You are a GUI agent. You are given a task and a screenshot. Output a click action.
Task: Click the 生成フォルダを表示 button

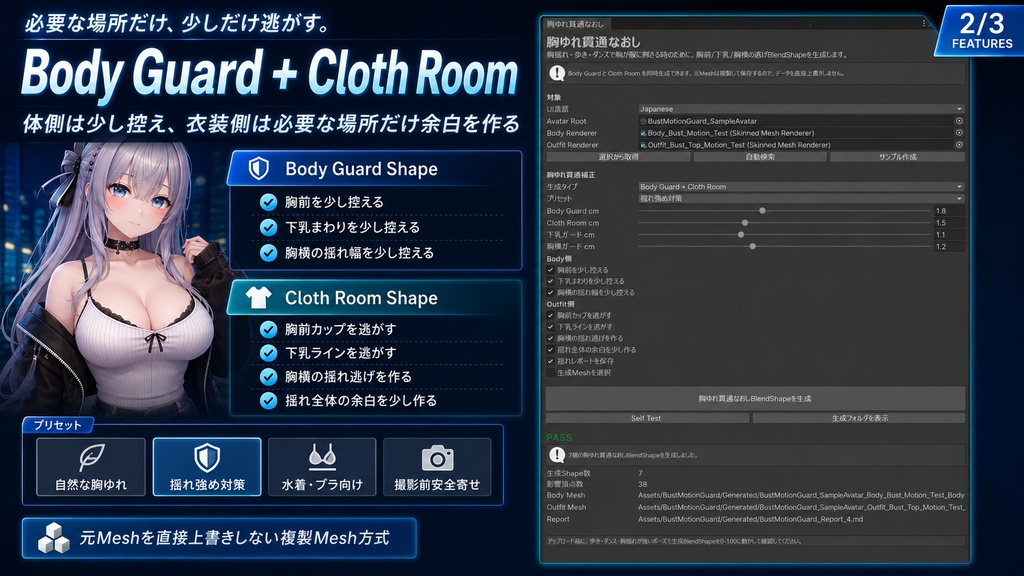click(x=859, y=418)
